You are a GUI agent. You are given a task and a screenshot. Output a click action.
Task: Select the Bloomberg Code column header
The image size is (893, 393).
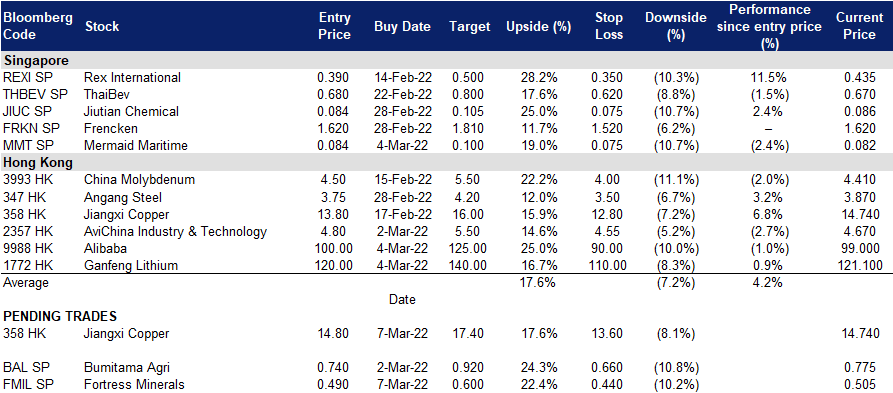(38, 26)
